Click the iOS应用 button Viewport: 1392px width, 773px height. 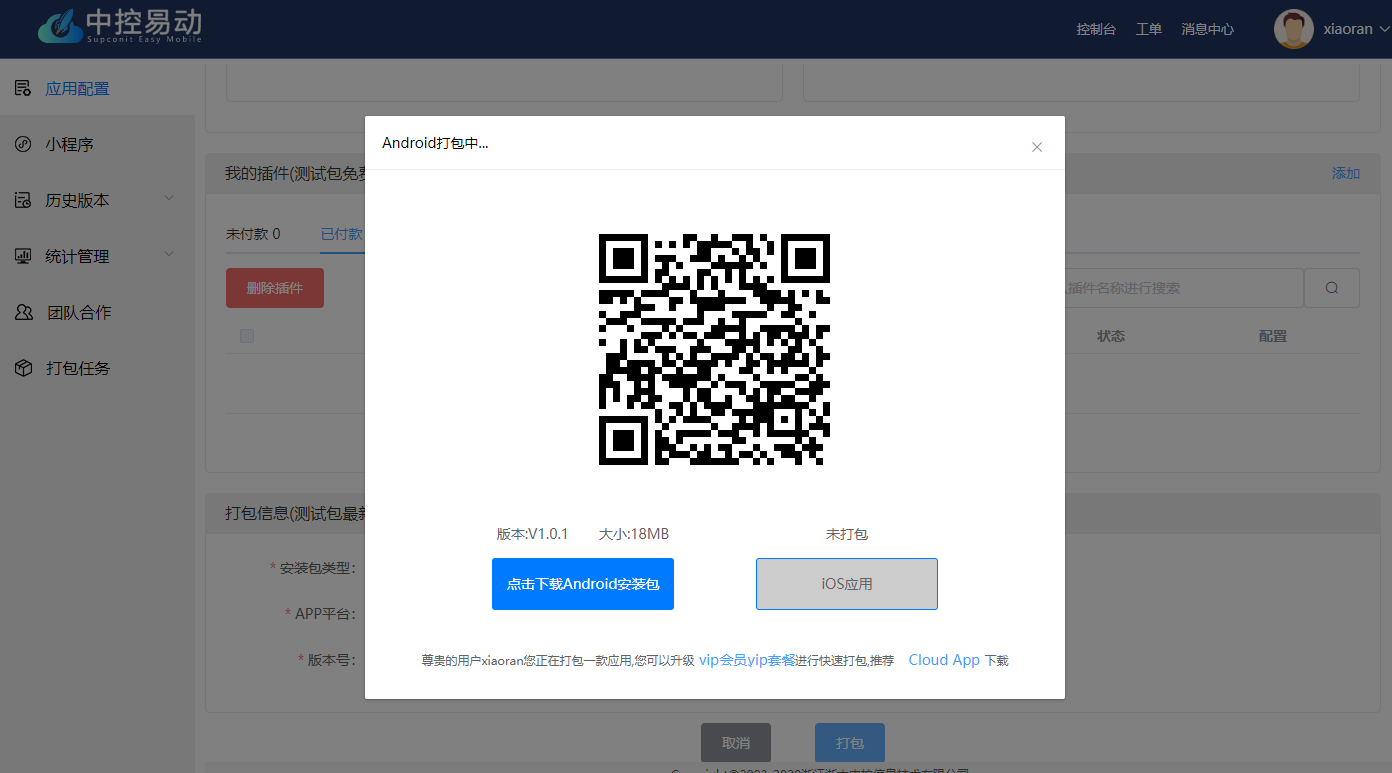pos(847,584)
